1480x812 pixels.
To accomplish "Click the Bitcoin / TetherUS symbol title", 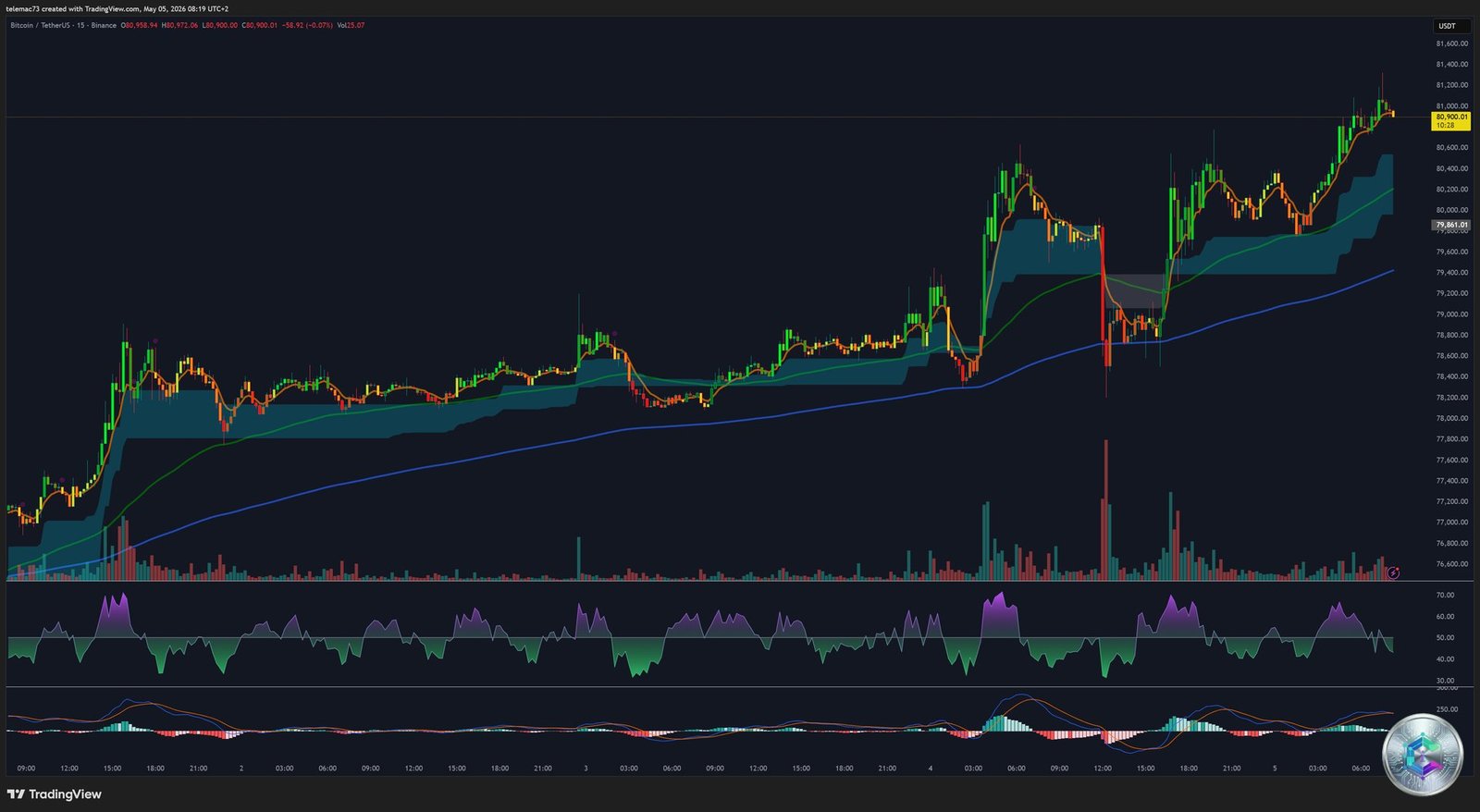I will (63, 25).
